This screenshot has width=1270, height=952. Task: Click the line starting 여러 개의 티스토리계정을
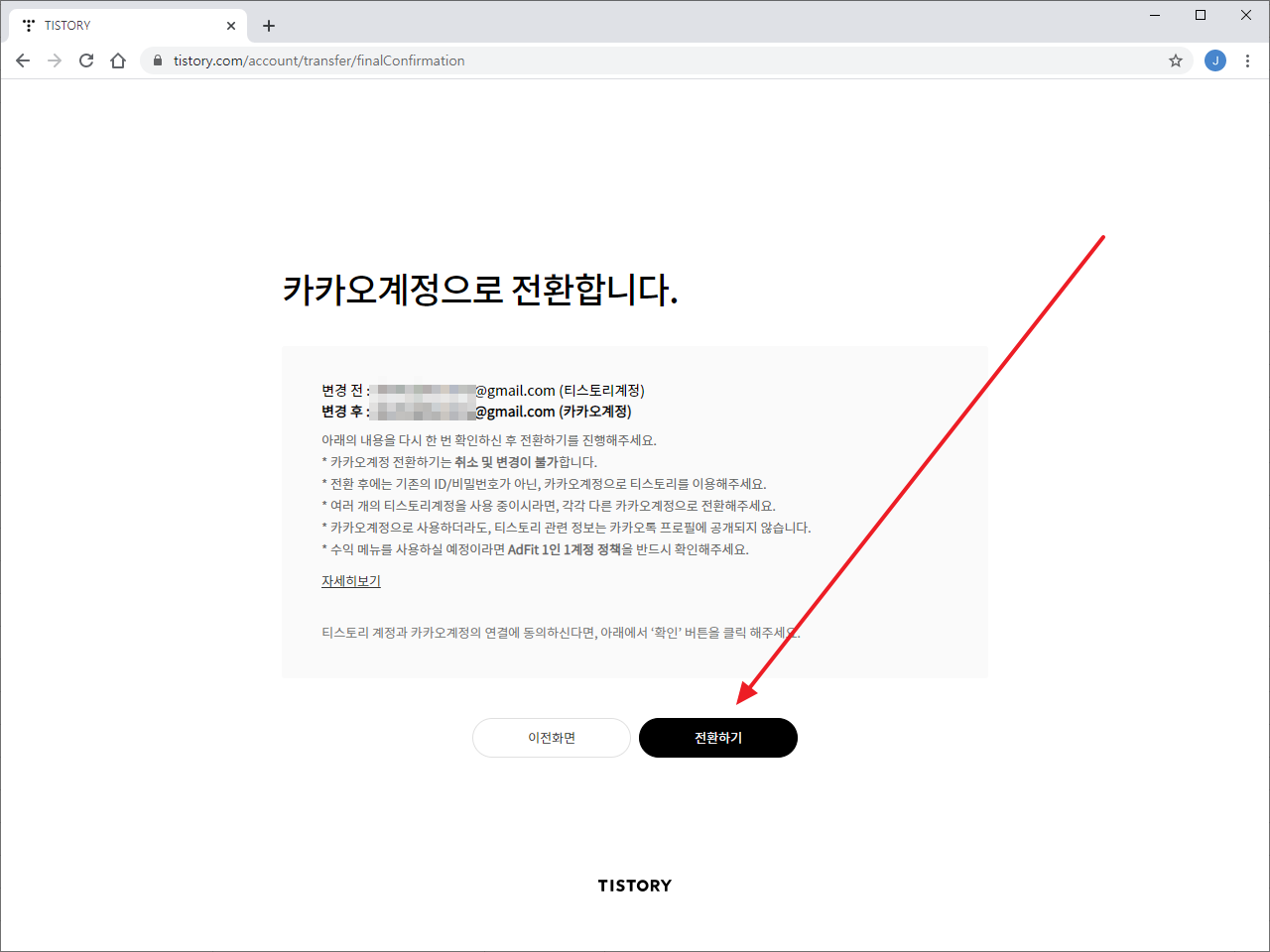click(x=549, y=506)
